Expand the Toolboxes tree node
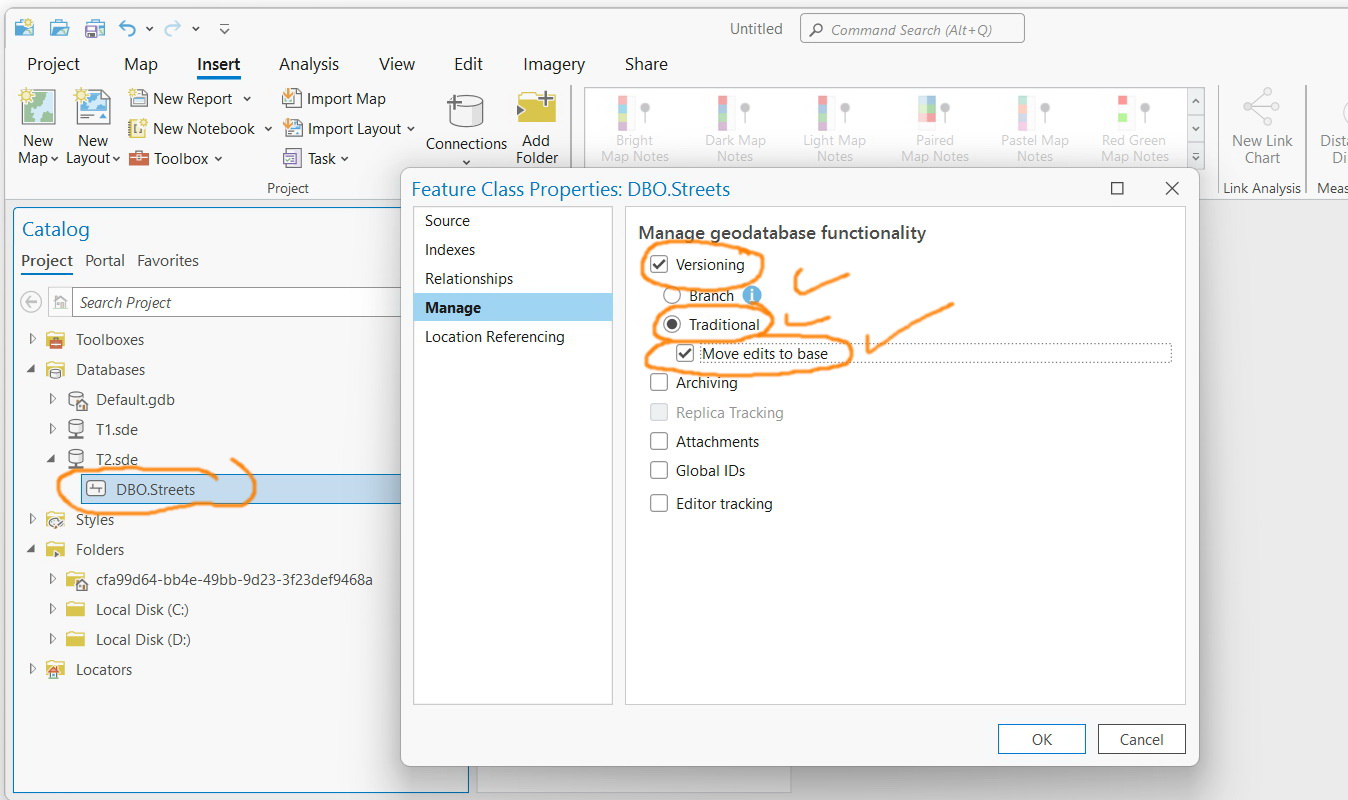 point(32,339)
